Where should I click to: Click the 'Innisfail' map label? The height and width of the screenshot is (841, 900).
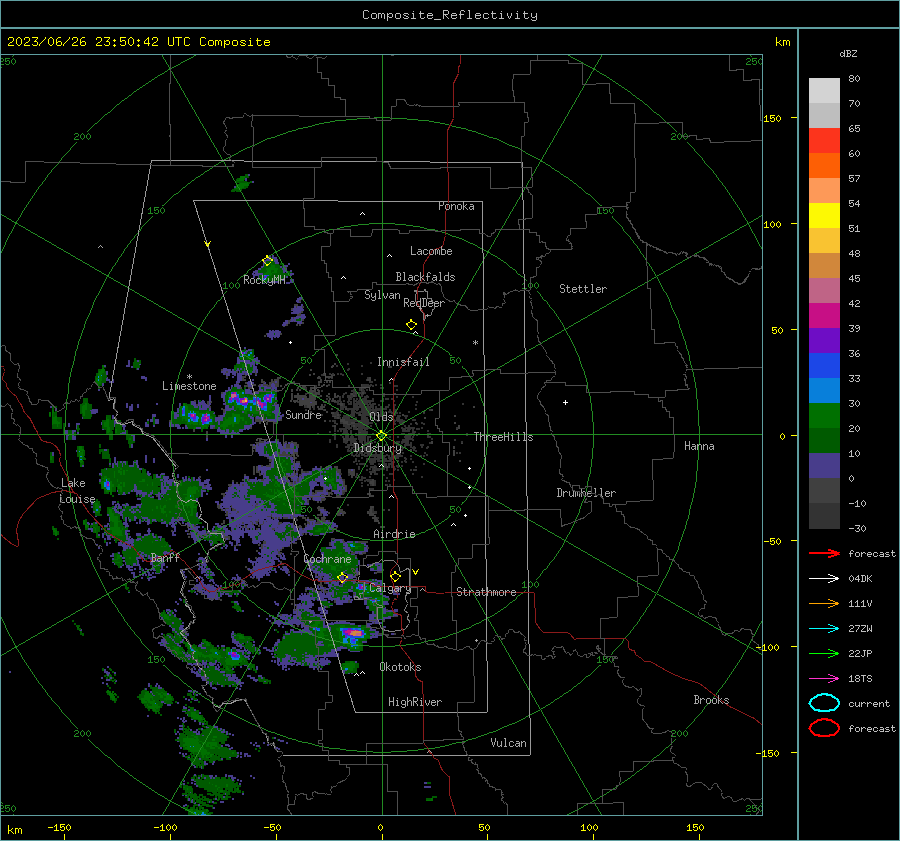tap(403, 362)
